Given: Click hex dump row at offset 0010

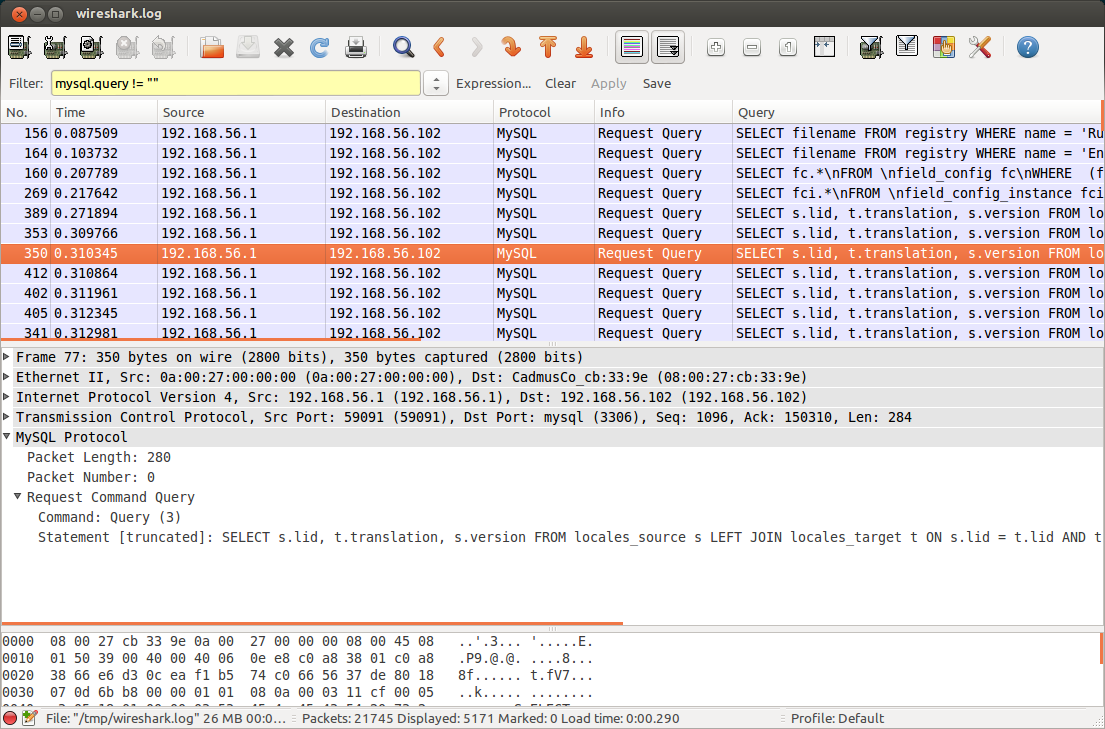Looking at the screenshot, I should click(x=297, y=658).
